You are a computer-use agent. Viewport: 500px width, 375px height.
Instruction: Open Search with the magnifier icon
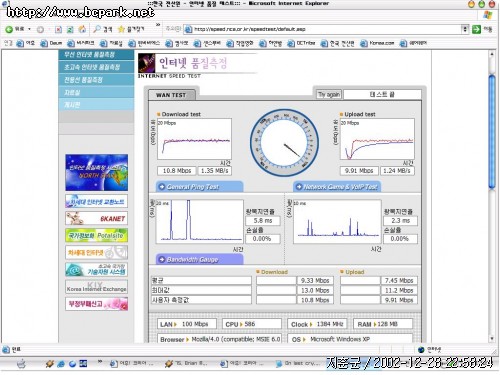pos(97,29)
